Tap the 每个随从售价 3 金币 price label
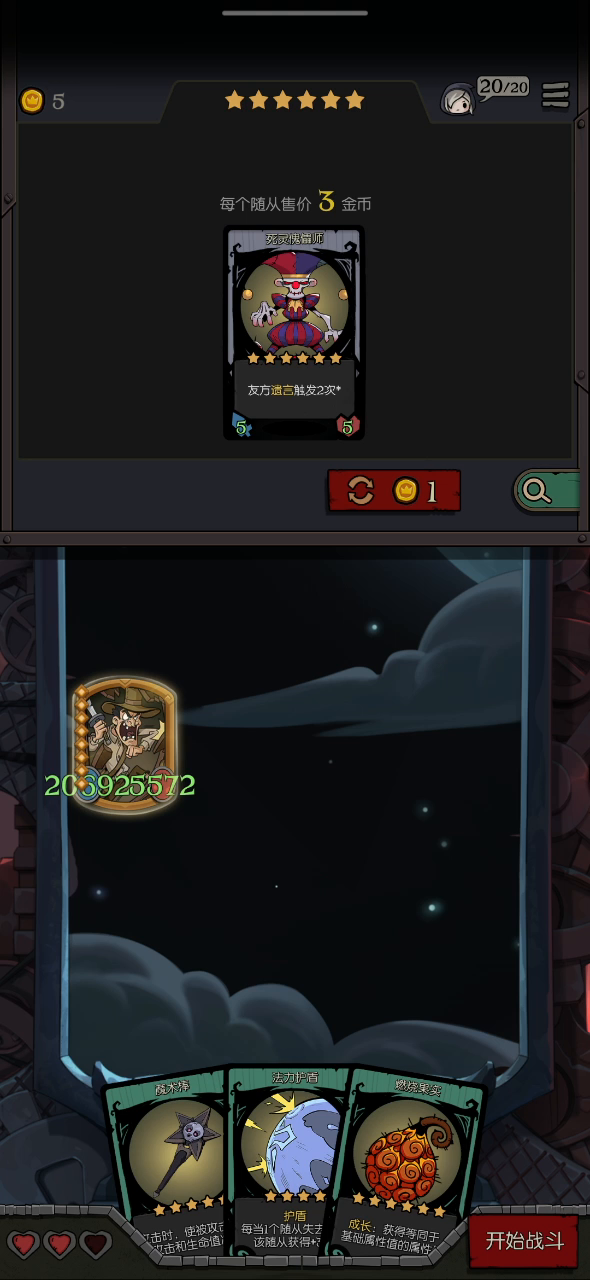The width and height of the screenshot is (590, 1280). pyautogui.click(x=295, y=202)
